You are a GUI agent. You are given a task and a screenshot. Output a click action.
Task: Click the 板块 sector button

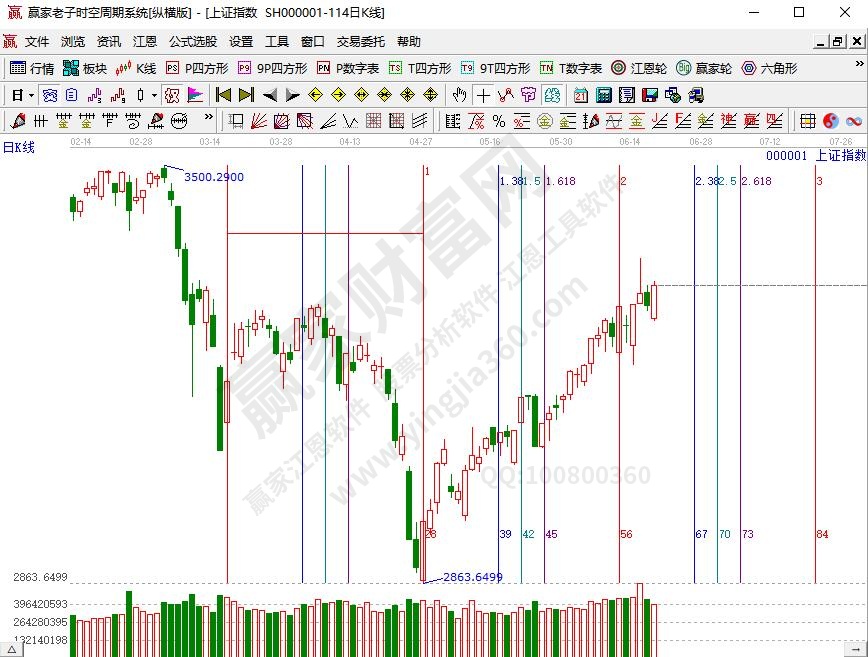tap(84, 69)
